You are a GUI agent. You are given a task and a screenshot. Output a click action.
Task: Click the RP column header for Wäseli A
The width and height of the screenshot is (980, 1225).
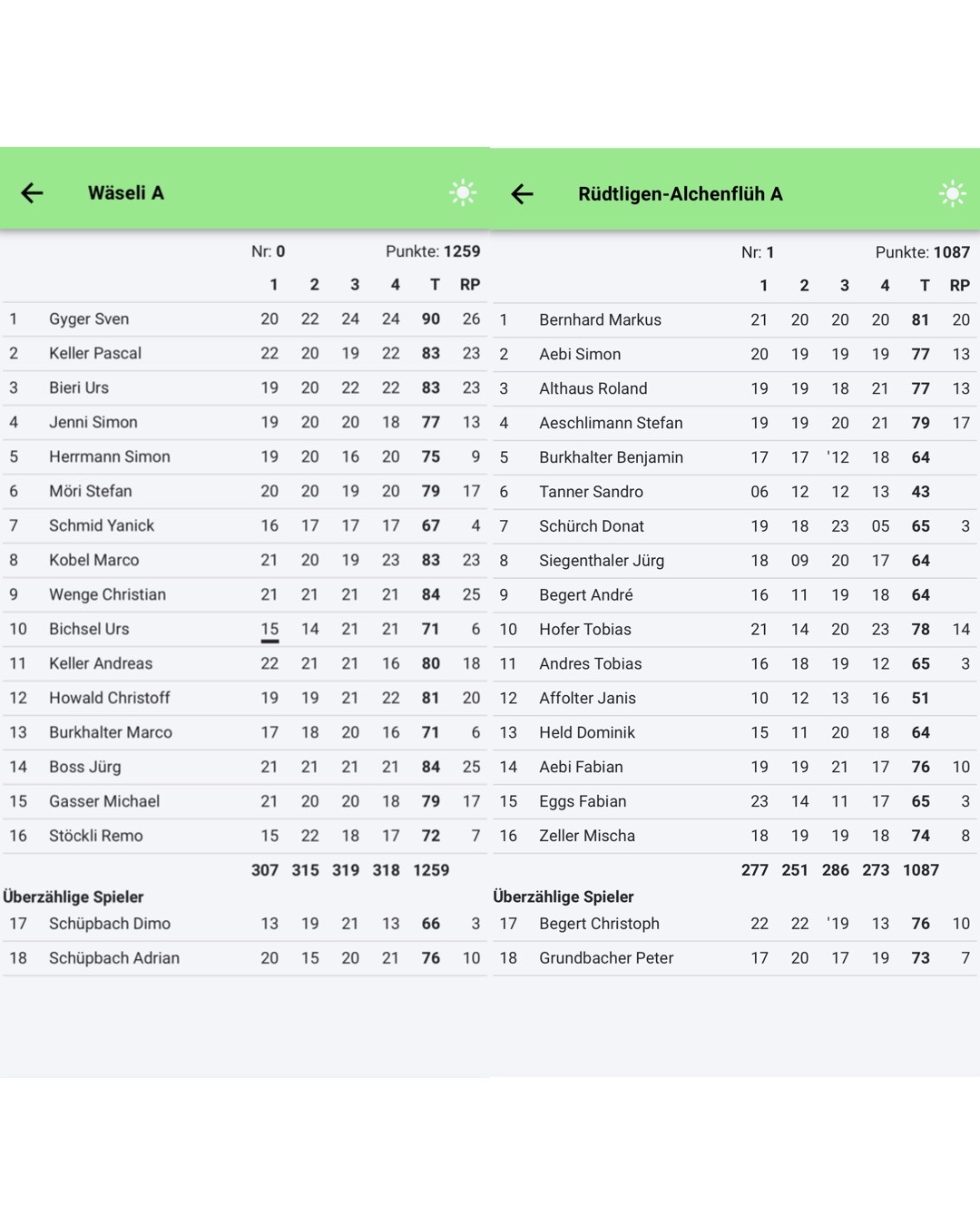[x=470, y=285]
